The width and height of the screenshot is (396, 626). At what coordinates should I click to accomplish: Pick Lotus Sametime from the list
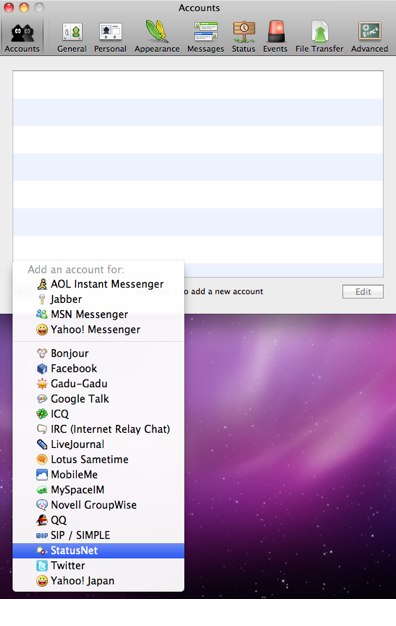pos(98,460)
